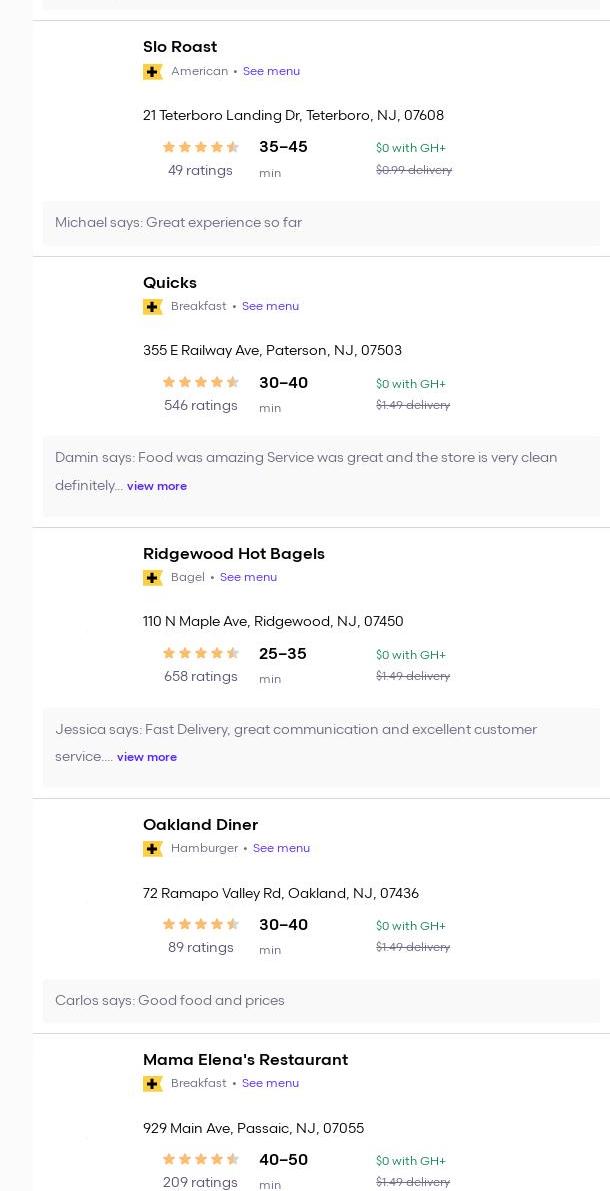Screen dimensions: 610x1191
Task: Open the Mama Elena's Restaurant title
Action: pyautogui.click(x=245, y=1060)
